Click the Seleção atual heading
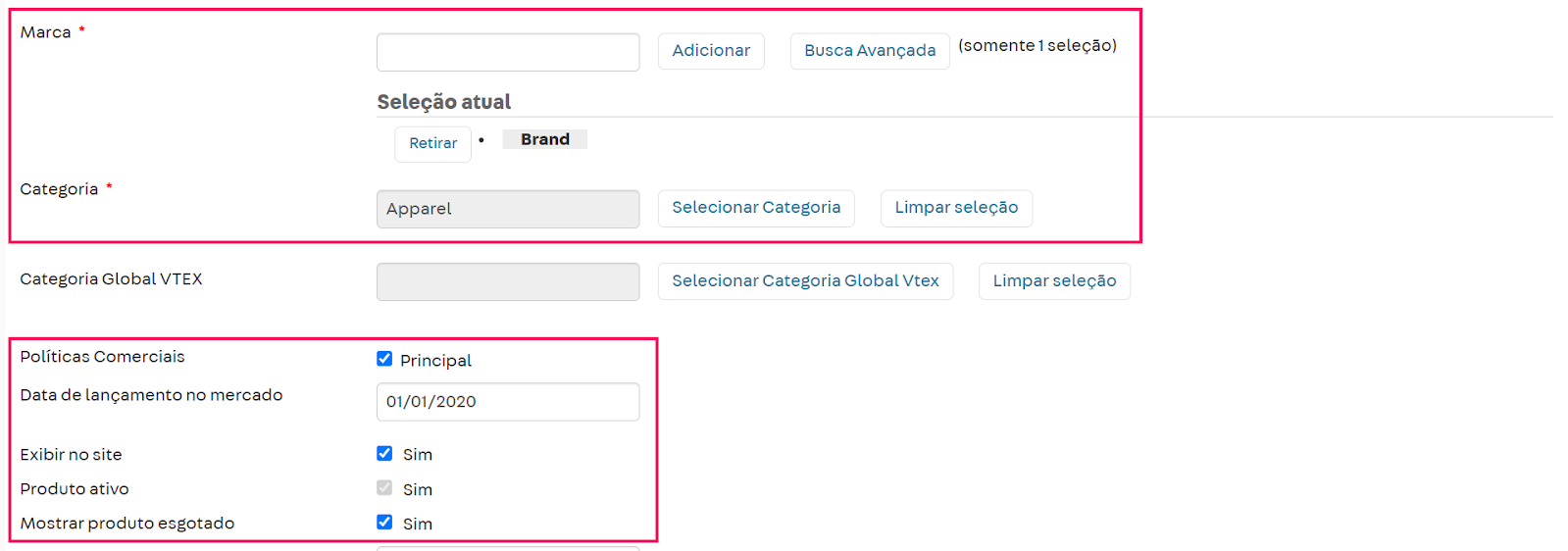 point(443,102)
